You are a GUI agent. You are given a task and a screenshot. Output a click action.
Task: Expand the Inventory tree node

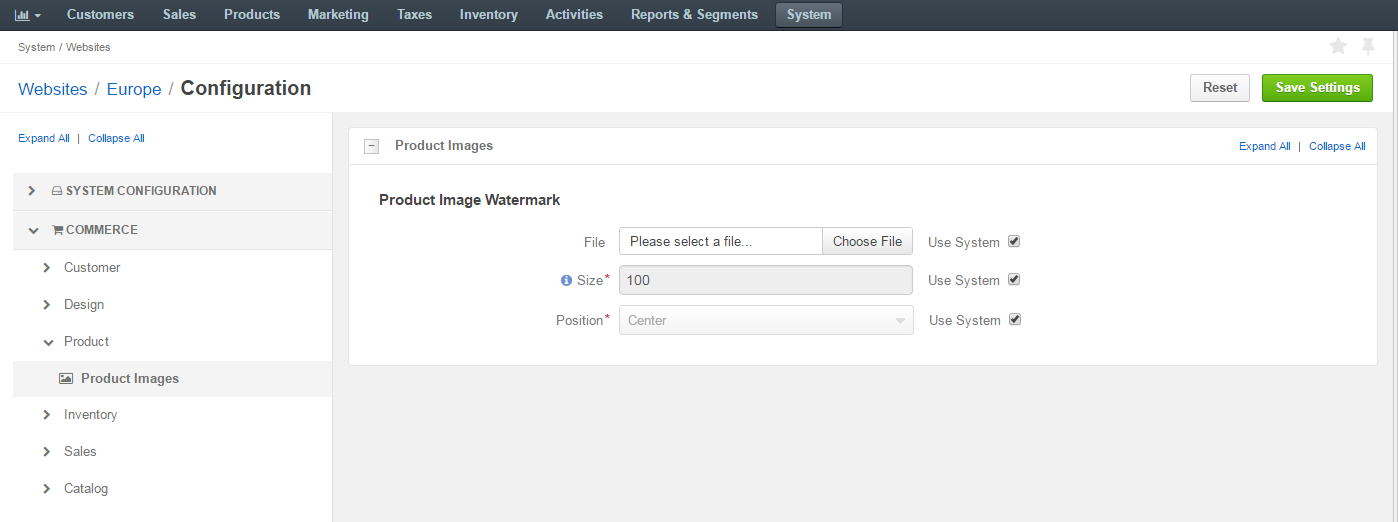[x=47, y=415]
